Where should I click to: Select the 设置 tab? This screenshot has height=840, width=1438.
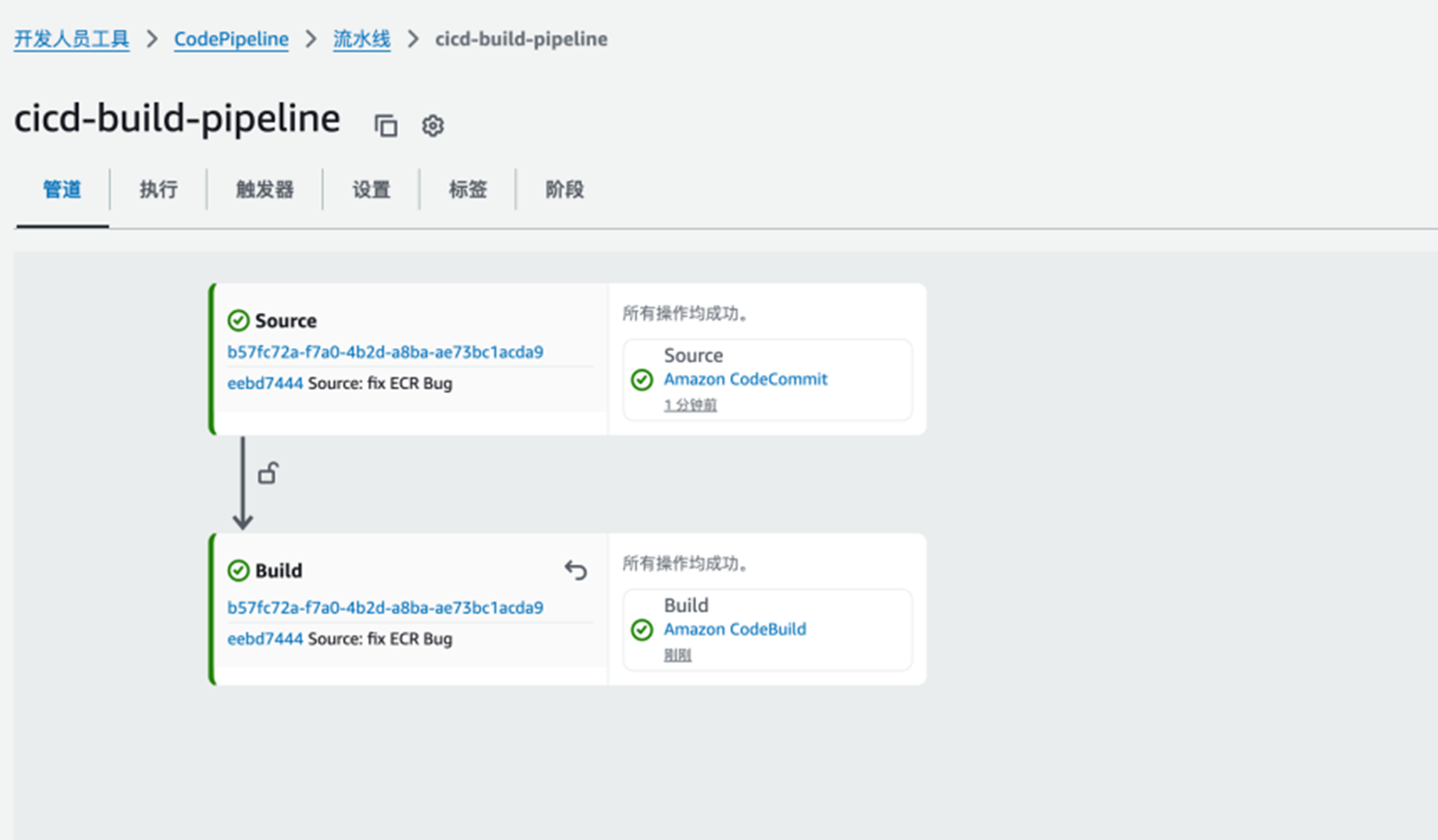point(371,190)
